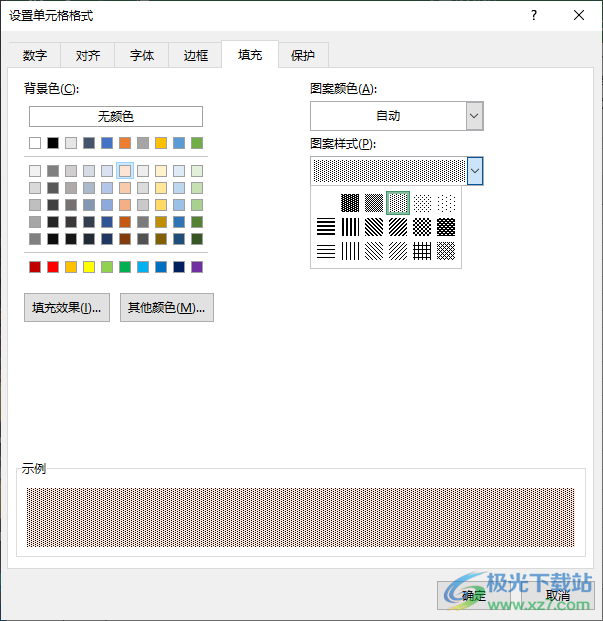Viewport: 603px width, 621px height.
Task: Select the thin diagonal crosshatch pattern
Action: pyautogui.click(x=446, y=251)
